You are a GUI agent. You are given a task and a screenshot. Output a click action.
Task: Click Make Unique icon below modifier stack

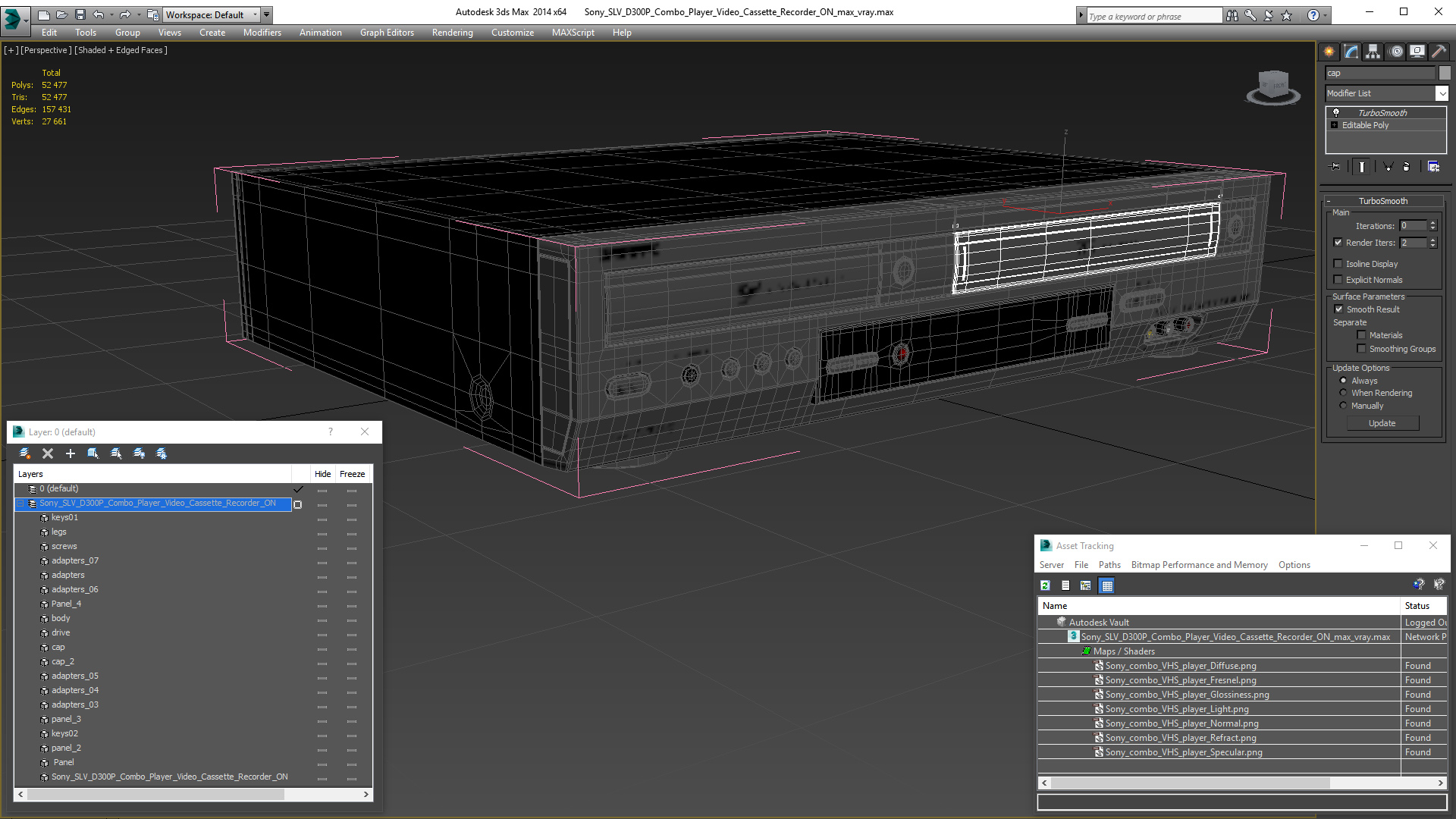pos(1388,166)
